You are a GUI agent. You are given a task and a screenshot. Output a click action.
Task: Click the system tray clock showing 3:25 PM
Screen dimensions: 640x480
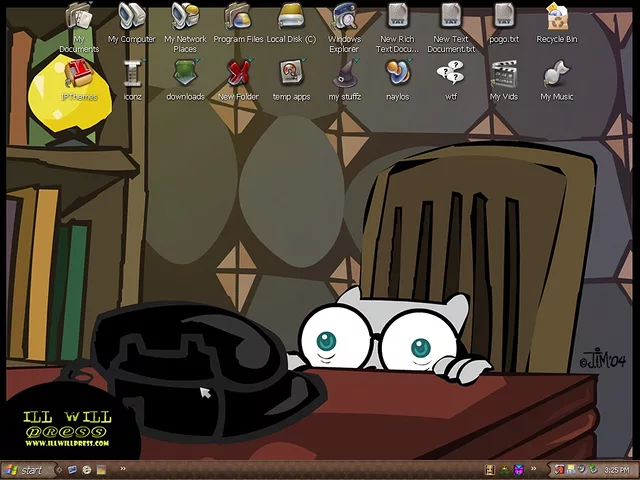click(617, 470)
